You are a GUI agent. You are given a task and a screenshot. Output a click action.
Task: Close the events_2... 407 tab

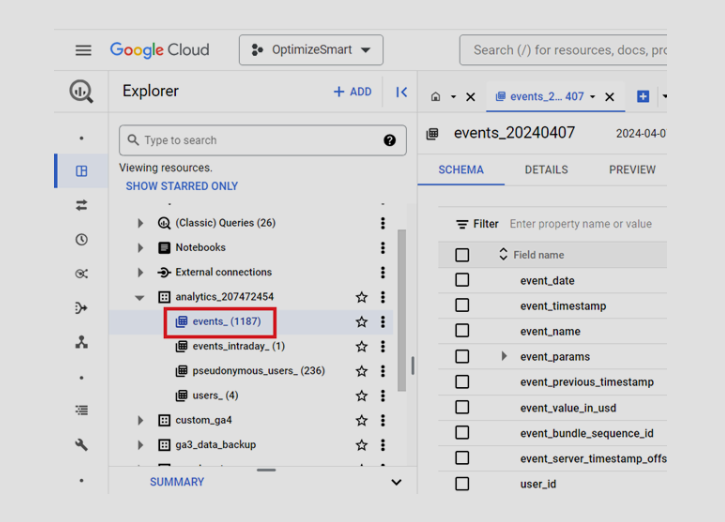[610, 97]
